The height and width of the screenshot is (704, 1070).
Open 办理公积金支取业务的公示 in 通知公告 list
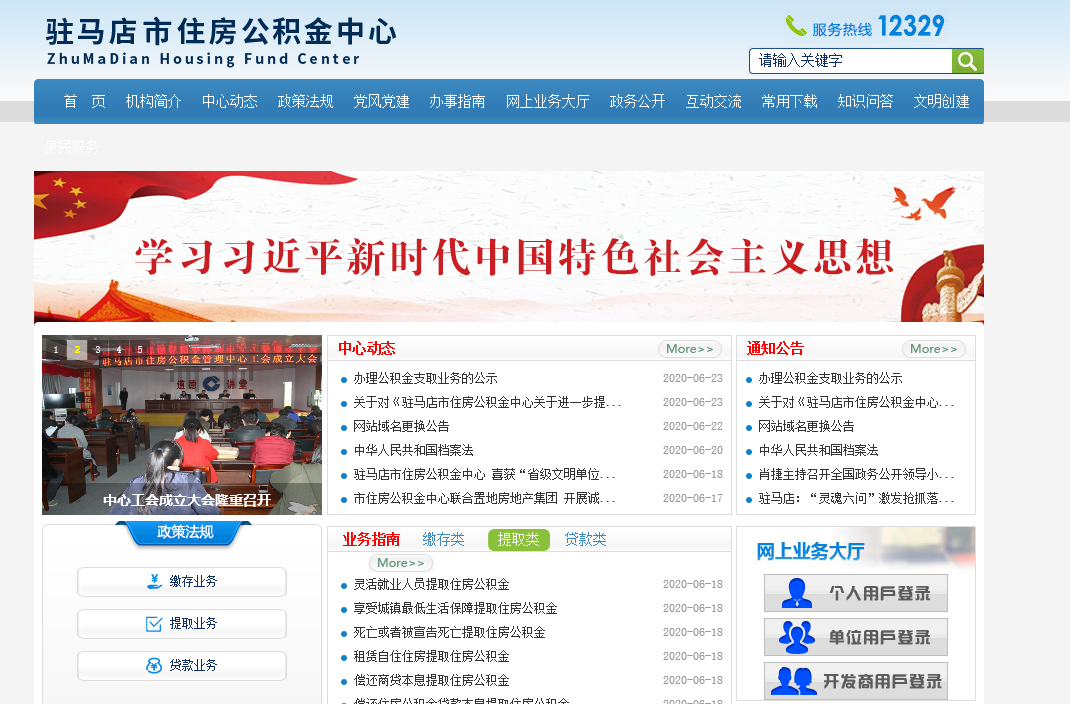point(830,379)
